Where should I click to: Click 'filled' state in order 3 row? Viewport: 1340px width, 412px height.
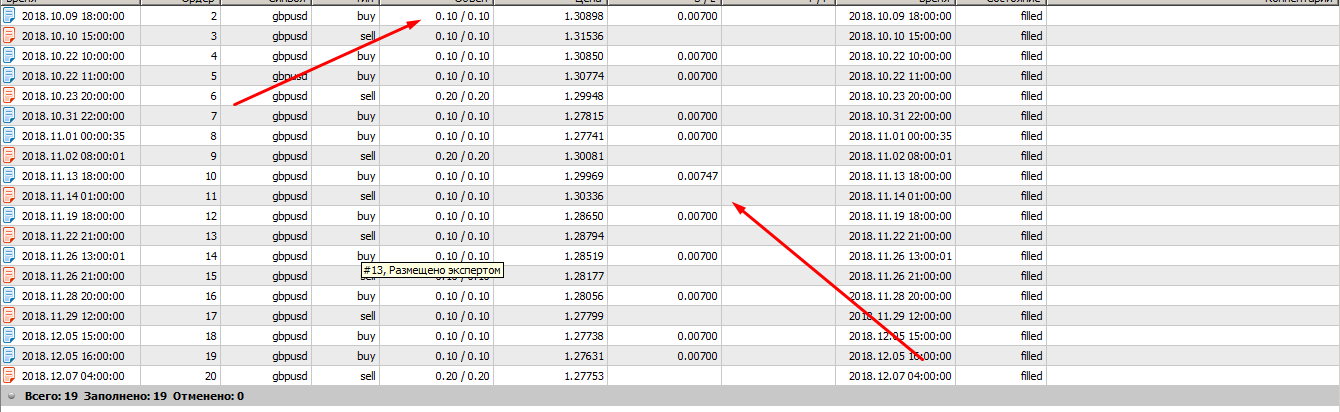1031,36
